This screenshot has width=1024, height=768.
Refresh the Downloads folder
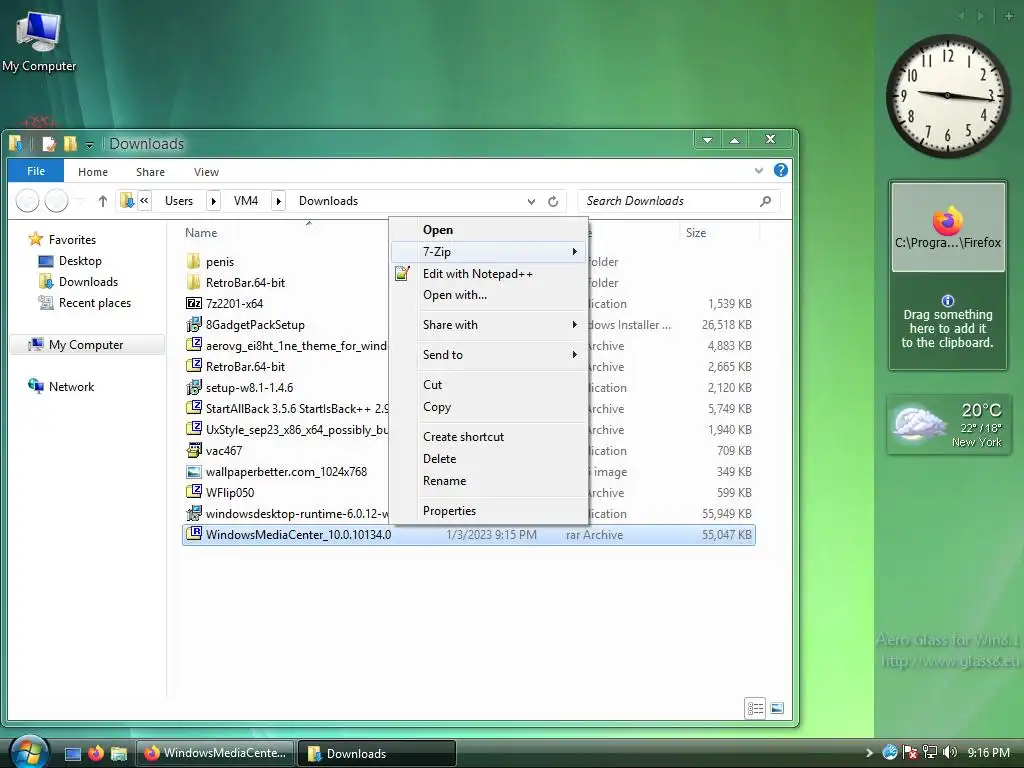tap(553, 201)
